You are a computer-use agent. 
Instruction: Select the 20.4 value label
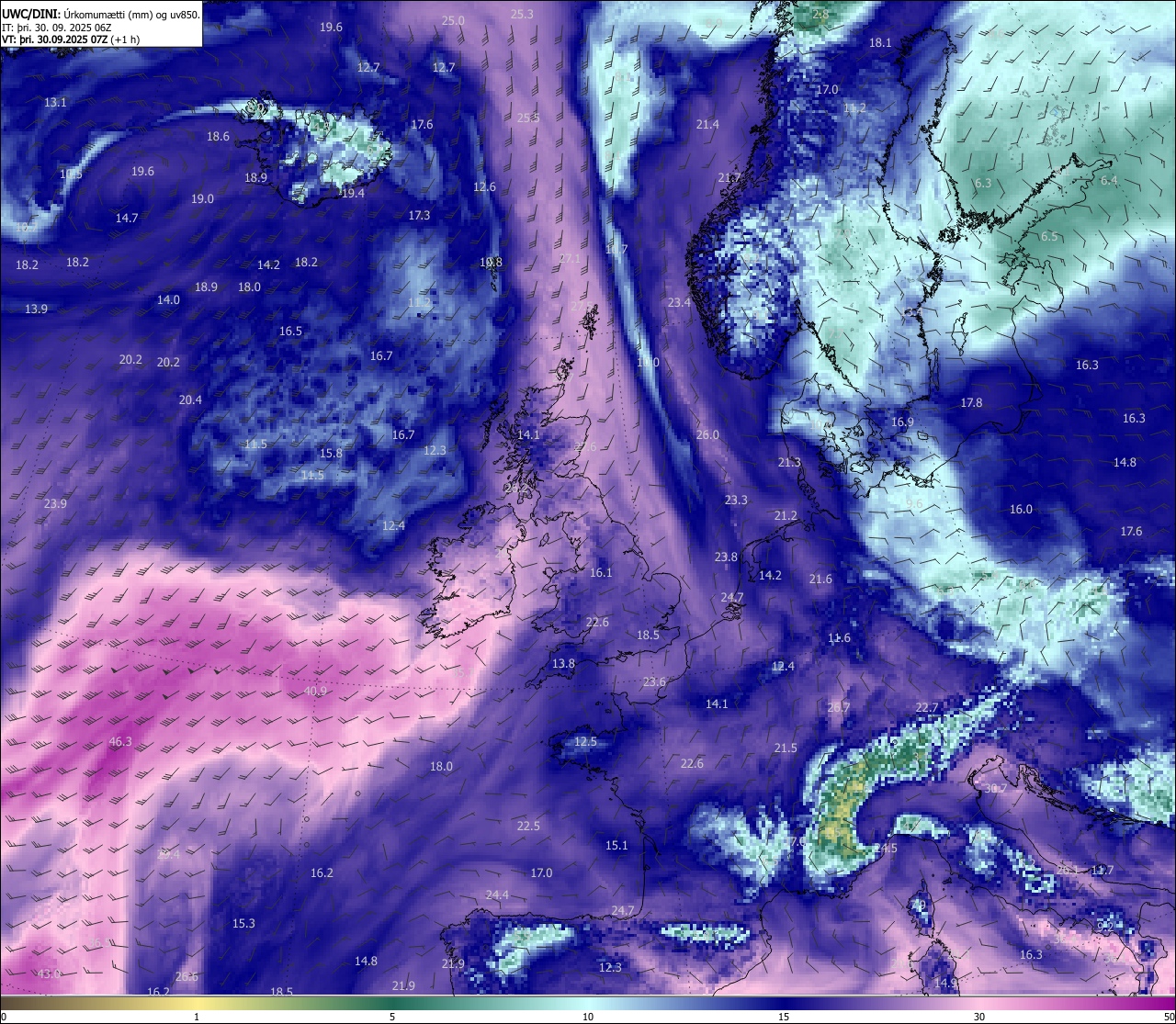click(x=190, y=400)
